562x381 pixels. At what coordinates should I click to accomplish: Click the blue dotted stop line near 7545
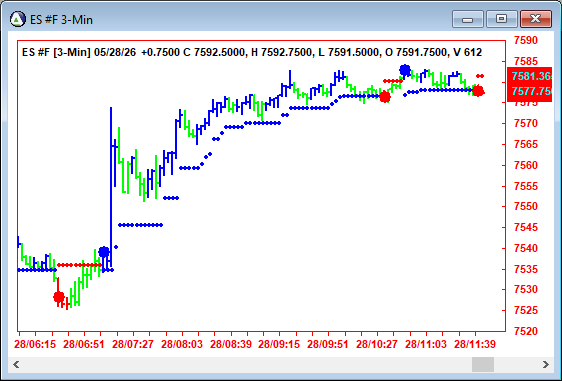tap(140, 225)
